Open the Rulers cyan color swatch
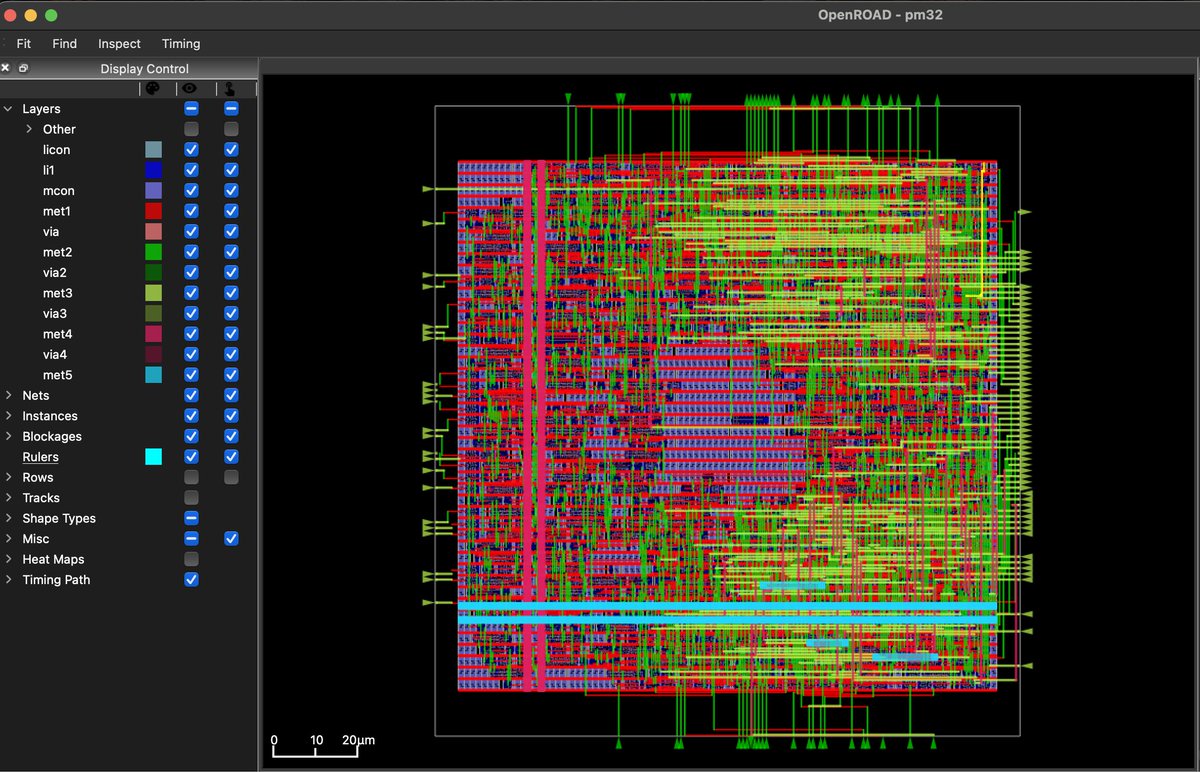Image resolution: width=1200 pixels, height=772 pixels. coord(153,457)
